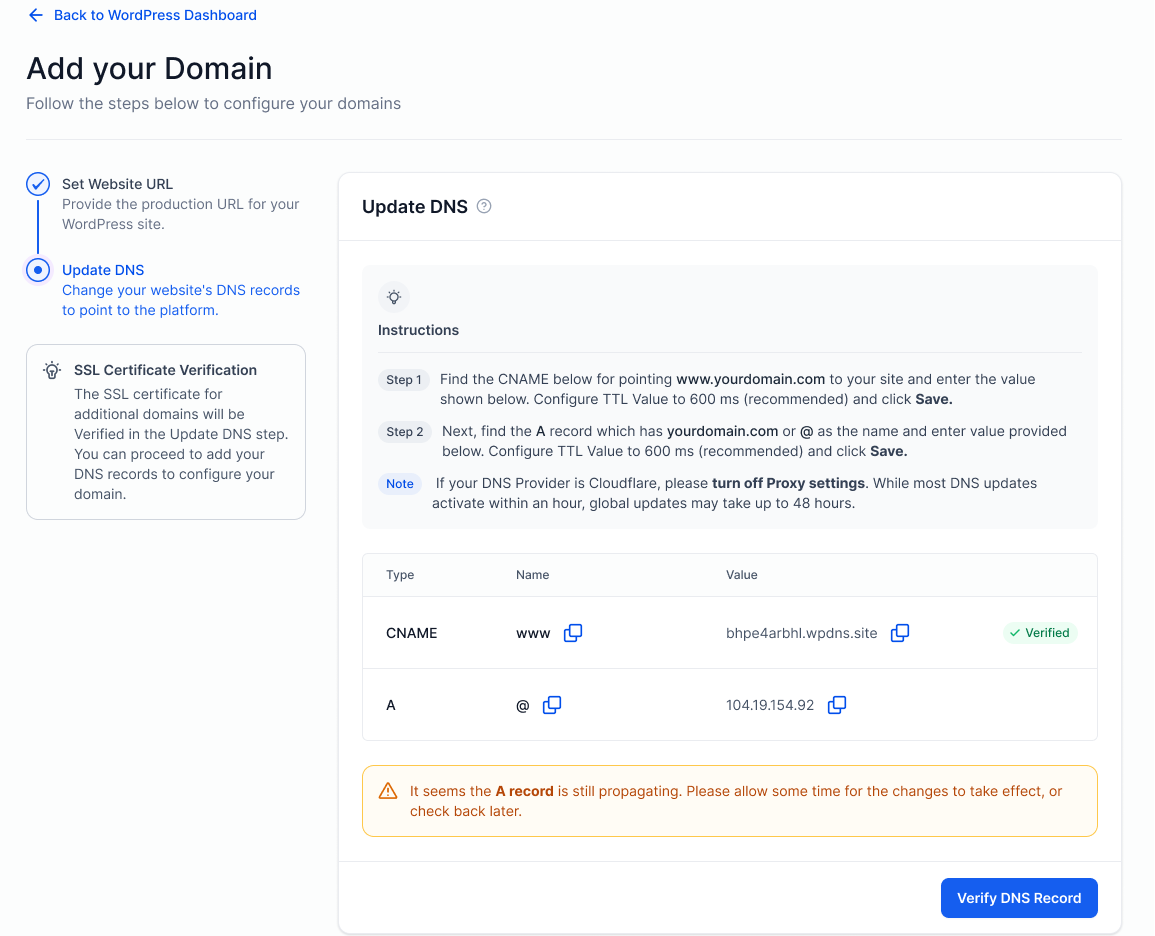Click the completed Set Website URL checkmark
This screenshot has width=1155, height=936.
[38, 184]
